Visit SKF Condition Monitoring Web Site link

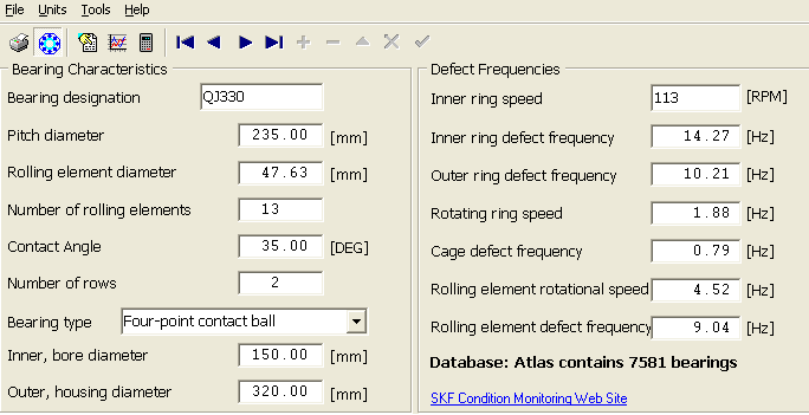click(528, 398)
